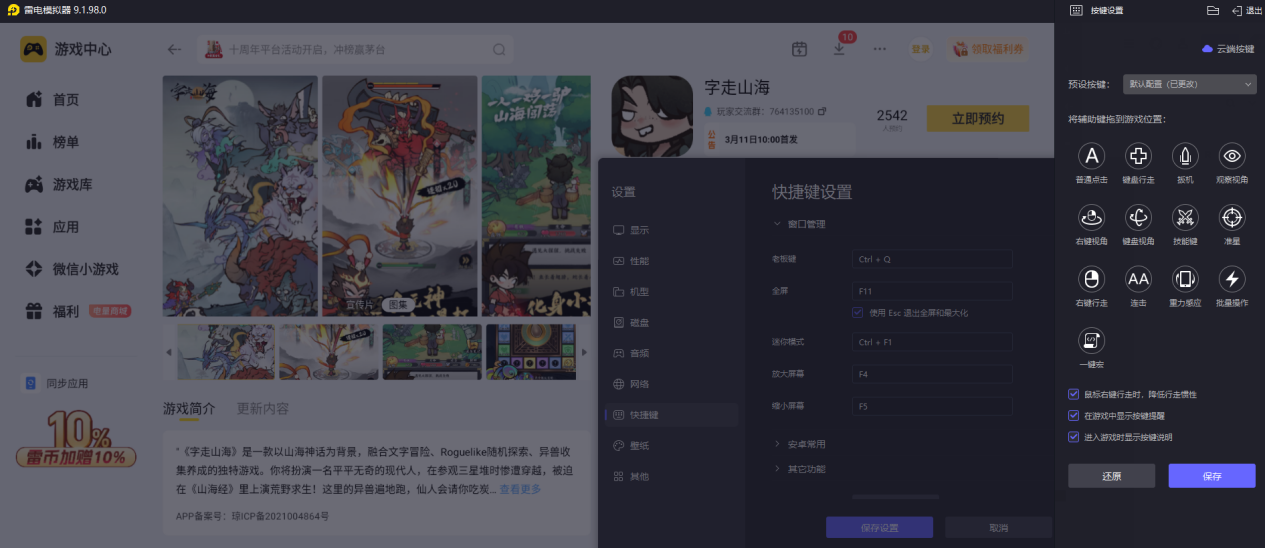Click 领取福利券 coupon button
This screenshot has height=548, width=1265.
pyautogui.click(x=988, y=49)
